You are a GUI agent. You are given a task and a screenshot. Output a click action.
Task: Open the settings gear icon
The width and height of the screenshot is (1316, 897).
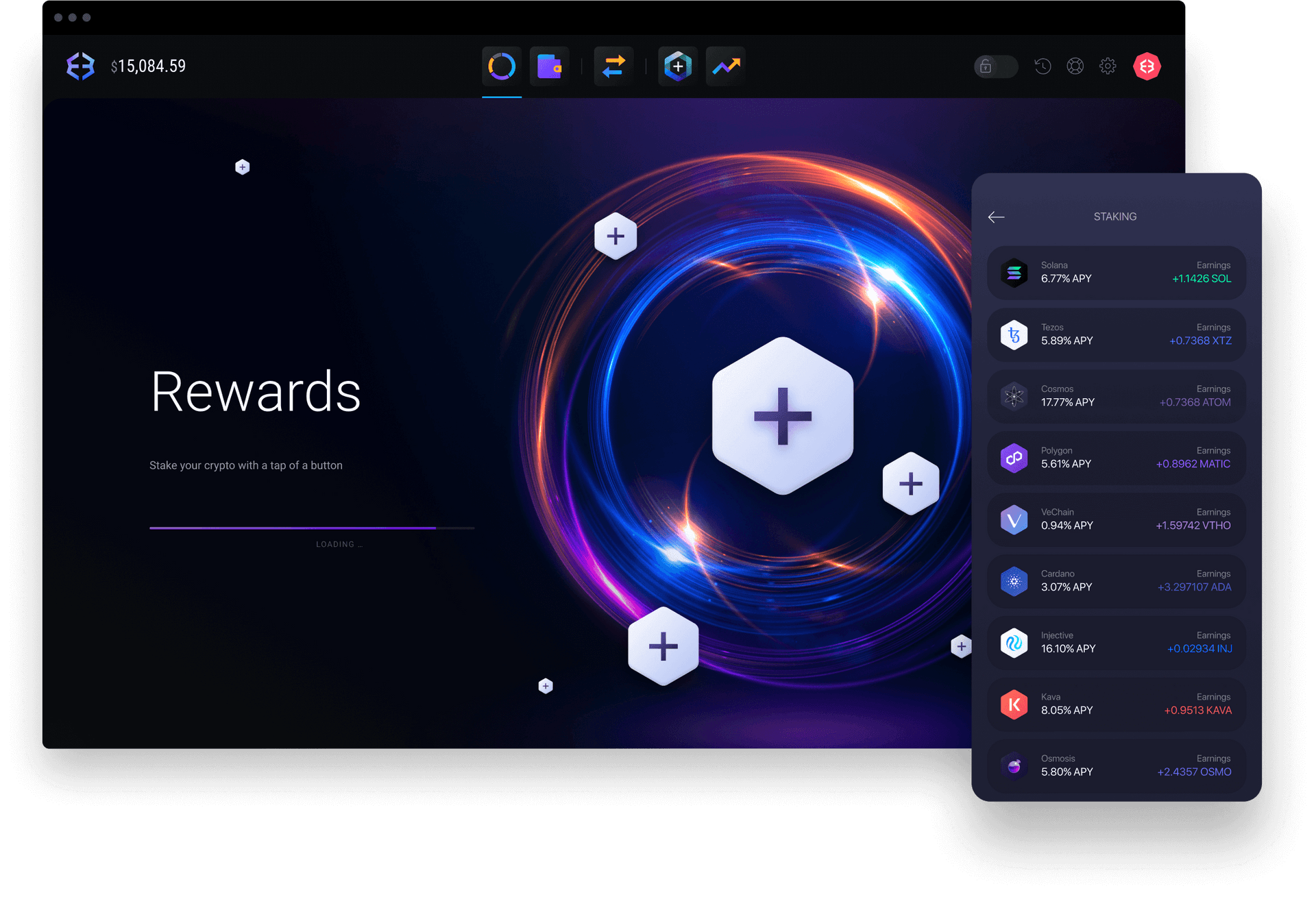[1108, 66]
